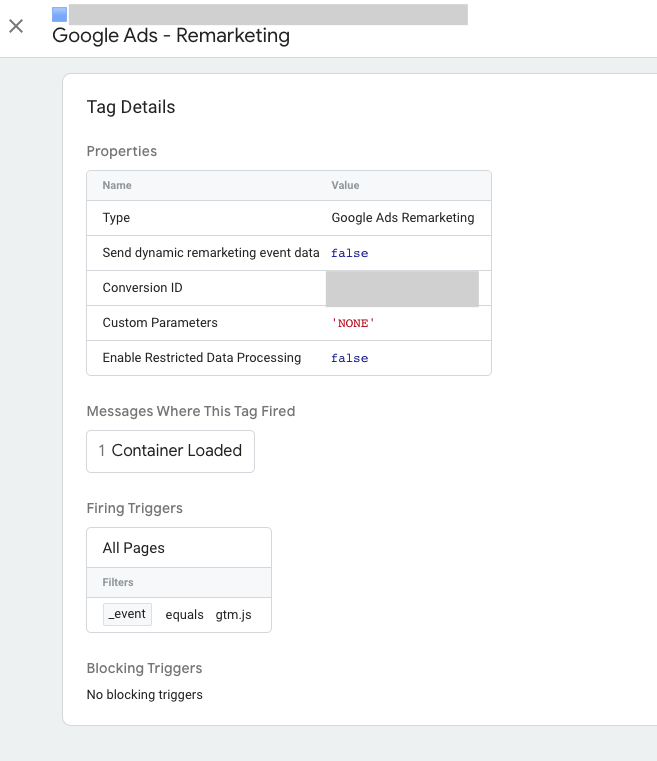Screen dimensions: 657x761
Task: Select the Google Ads - Remarketing title
Action: pyautogui.click(x=171, y=36)
